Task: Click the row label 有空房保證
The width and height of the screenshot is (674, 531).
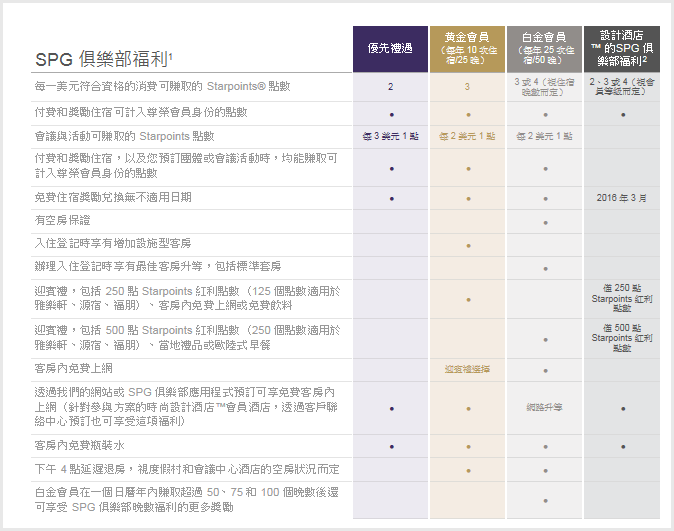Action: pos(63,221)
